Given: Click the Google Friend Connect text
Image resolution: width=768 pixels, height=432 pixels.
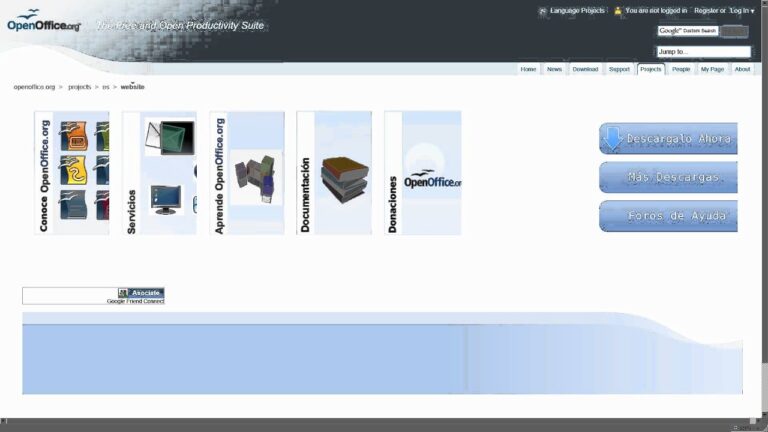Looking at the screenshot, I should (x=136, y=302).
